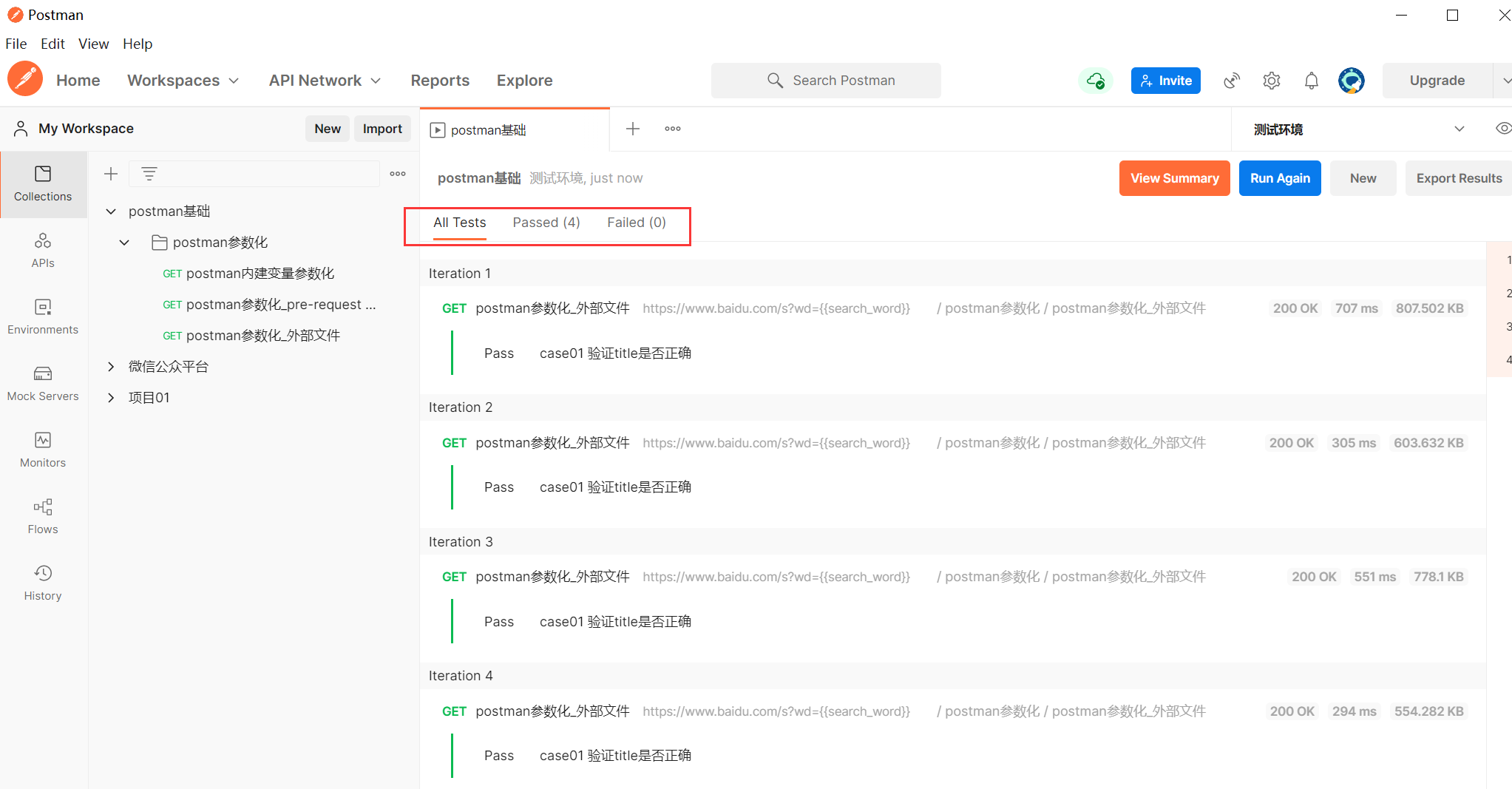Open Mock Servers in the sidebar

click(x=43, y=383)
